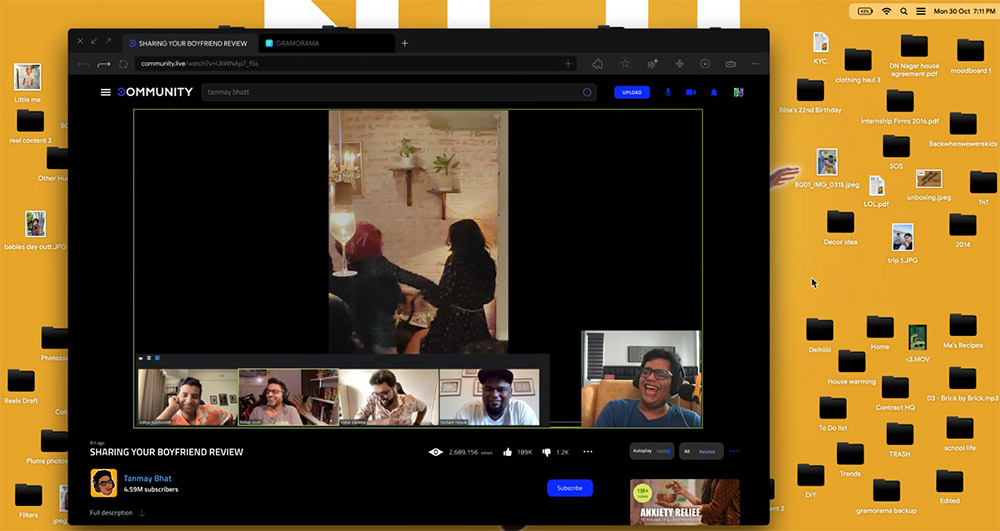Like the video with thumbs-up icon
Image resolution: width=1000 pixels, height=531 pixels.
508,452
